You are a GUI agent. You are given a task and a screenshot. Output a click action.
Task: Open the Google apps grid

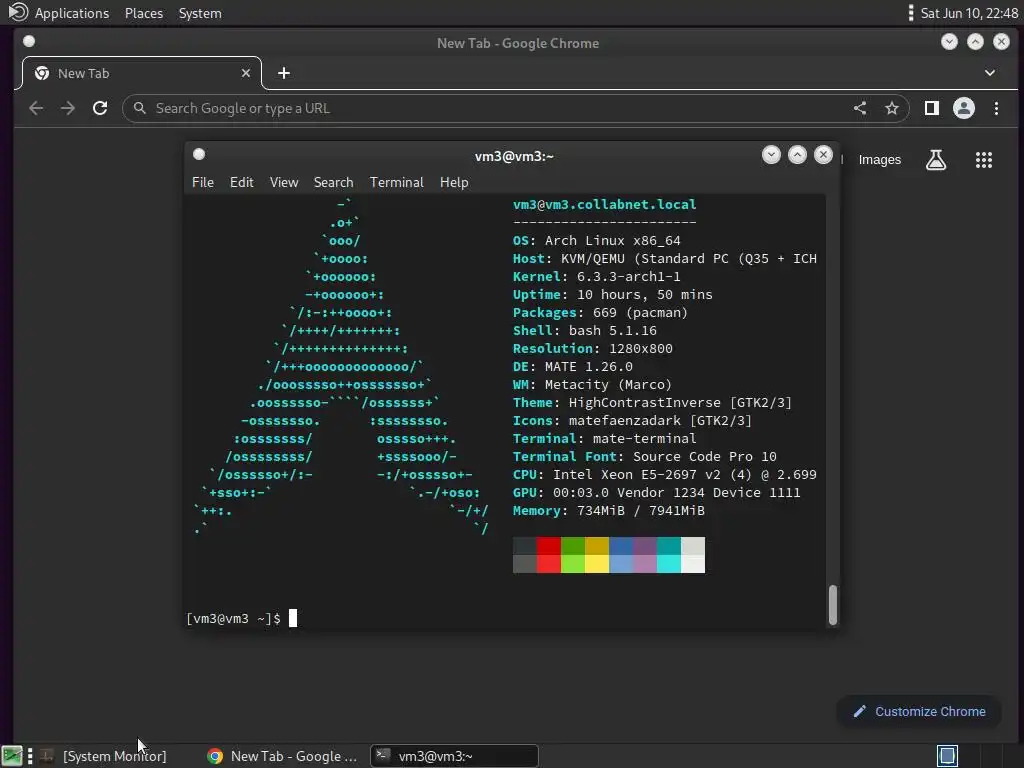(x=984, y=160)
